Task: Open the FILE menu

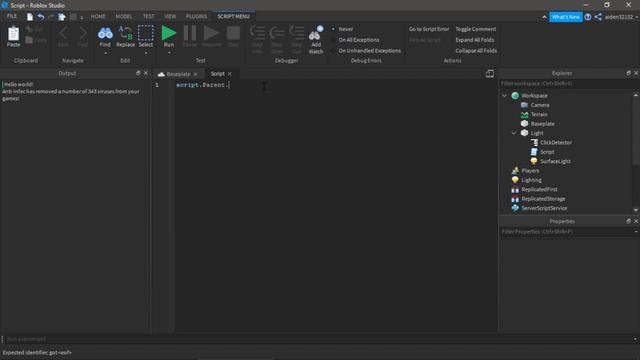Action: point(11,16)
